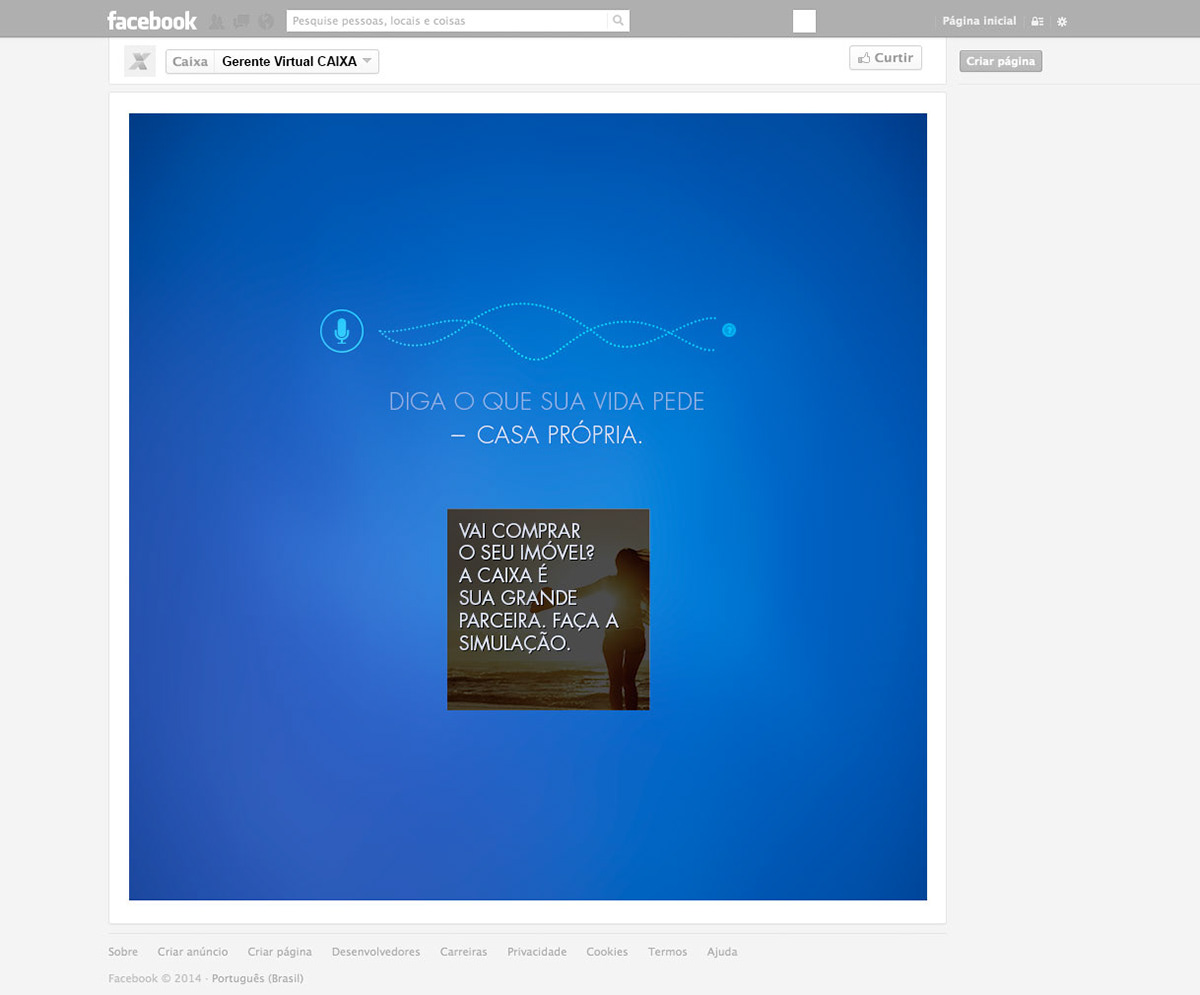Screen dimensions: 1200x995
Task: Open the Criar anúncio footer link
Action: [x=193, y=952]
